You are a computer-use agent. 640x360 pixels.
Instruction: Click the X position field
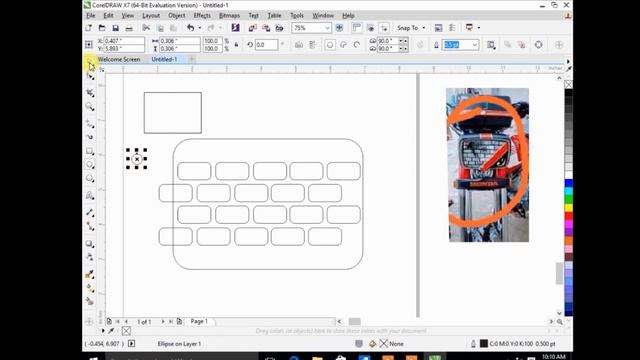pyautogui.click(x=124, y=41)
